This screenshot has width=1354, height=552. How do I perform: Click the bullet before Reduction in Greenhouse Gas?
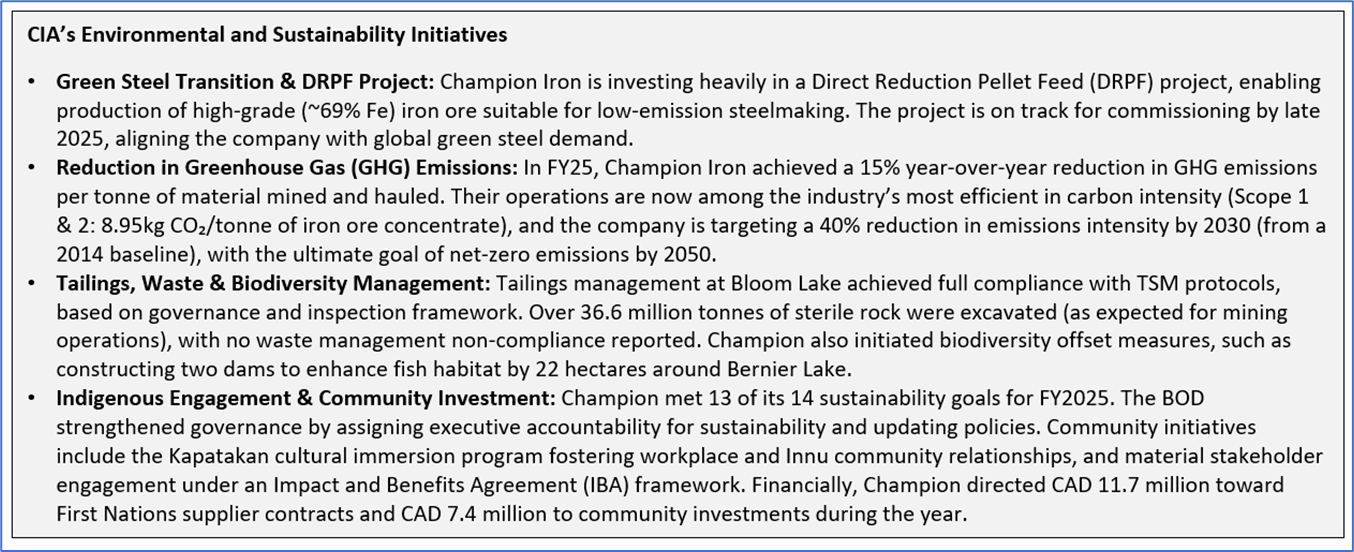tap(31, 168)
